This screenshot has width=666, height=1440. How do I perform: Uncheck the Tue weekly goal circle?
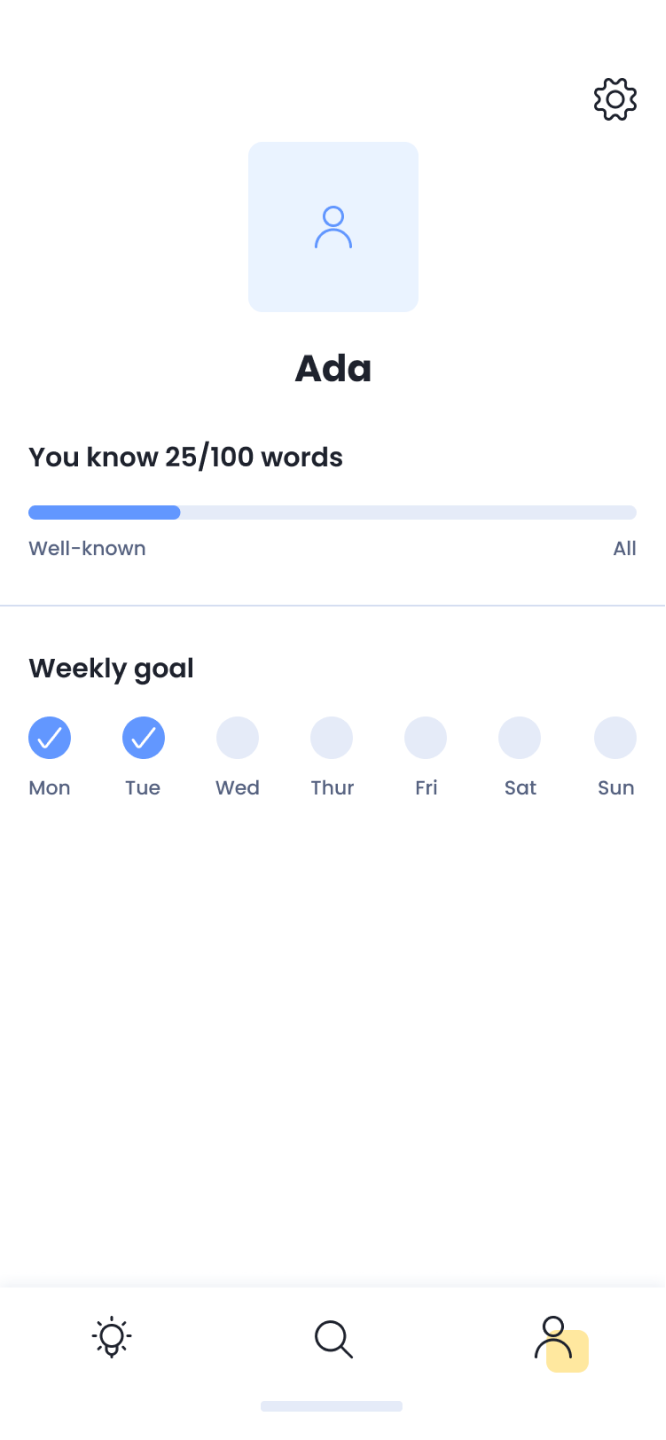143,738
